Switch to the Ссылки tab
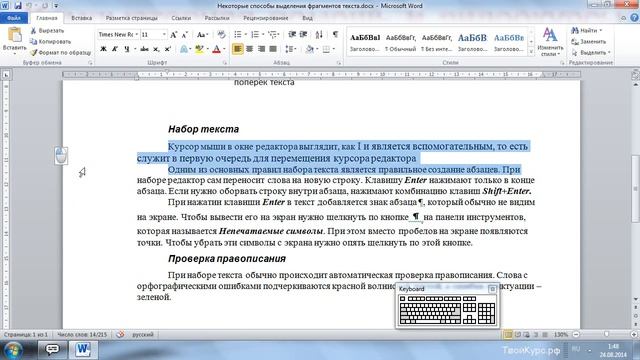This screenshot has height=360, width=640. pos(181,18)
